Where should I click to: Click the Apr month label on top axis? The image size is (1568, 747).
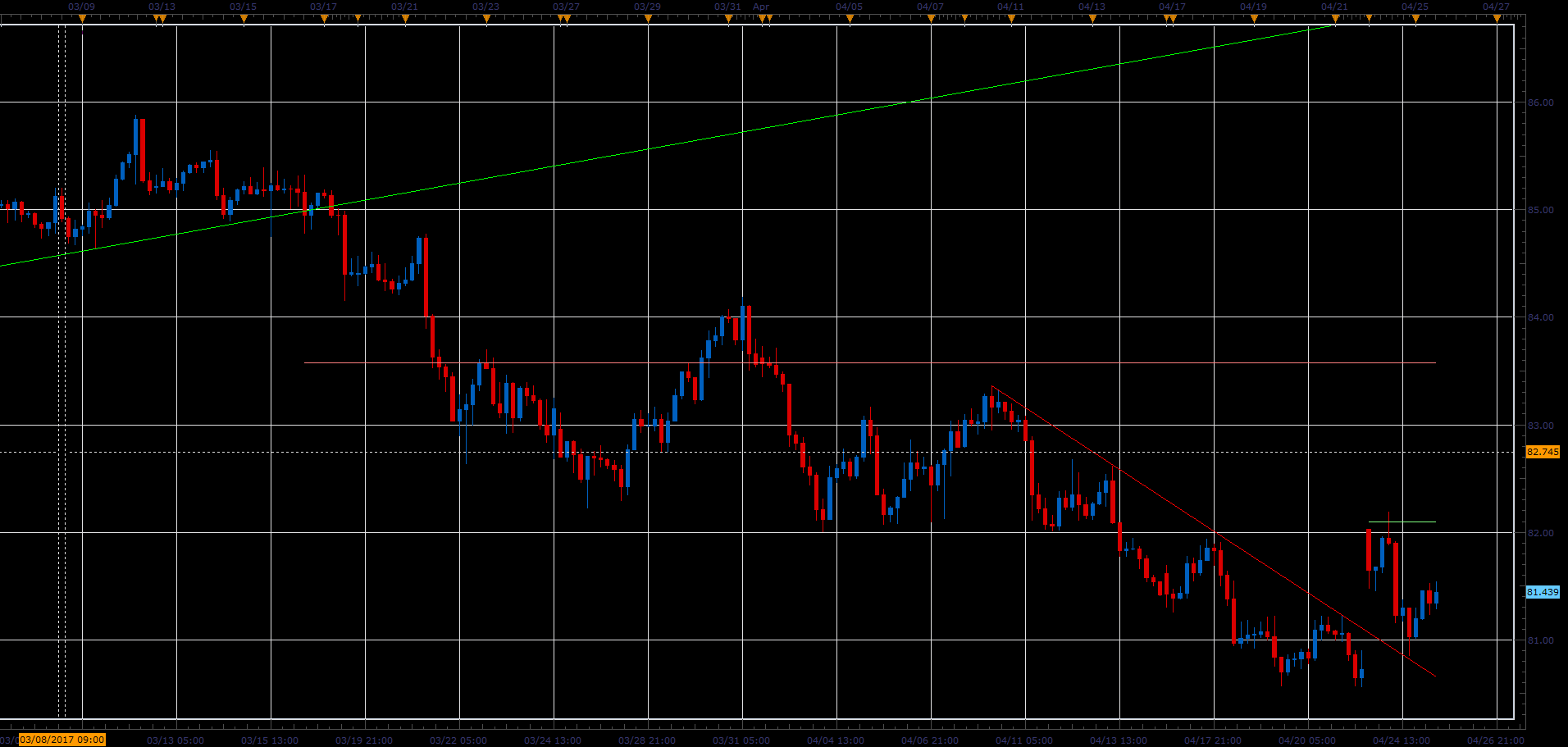(761, 7)
